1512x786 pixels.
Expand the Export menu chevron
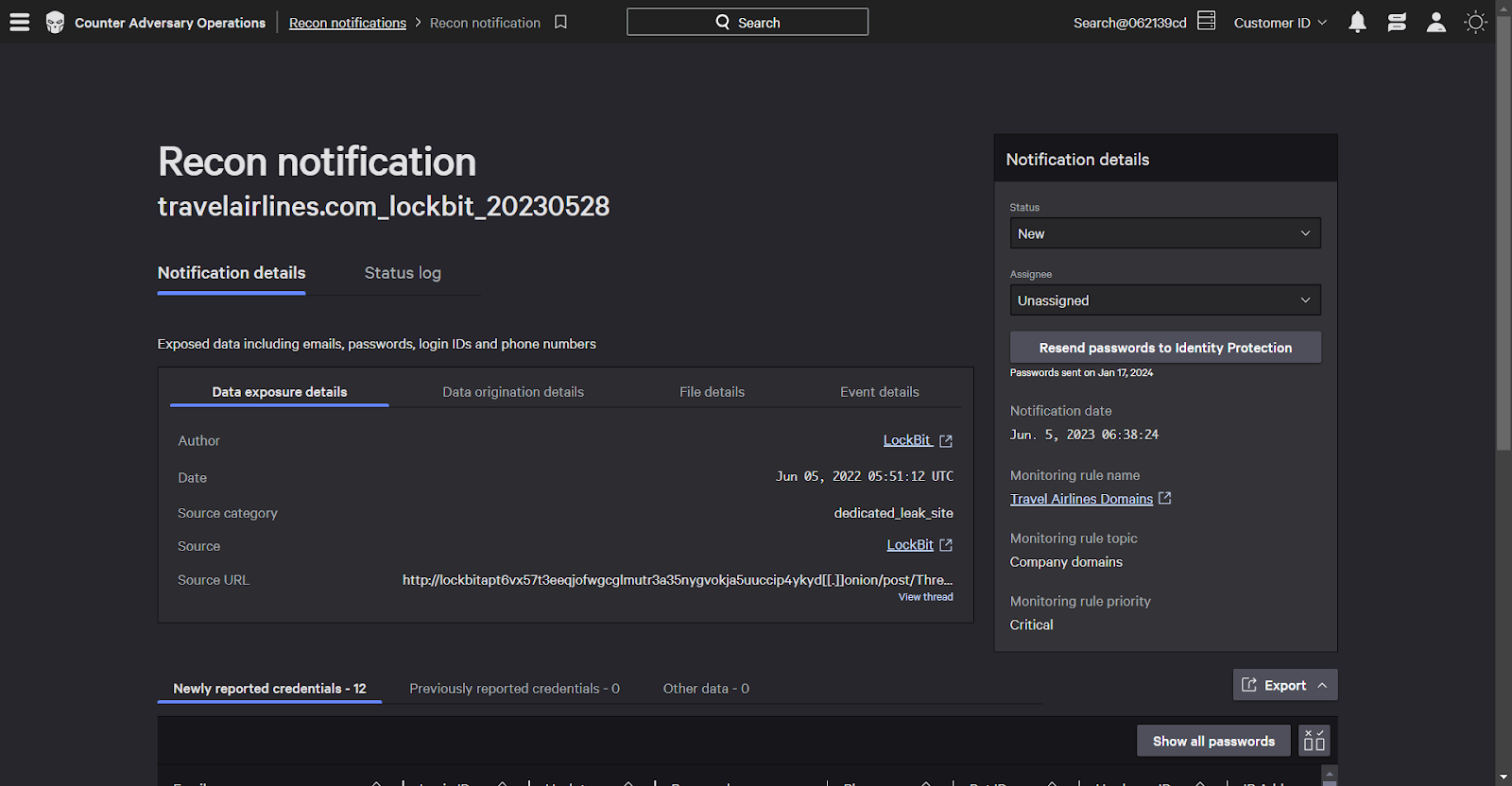coord(1322,686)
